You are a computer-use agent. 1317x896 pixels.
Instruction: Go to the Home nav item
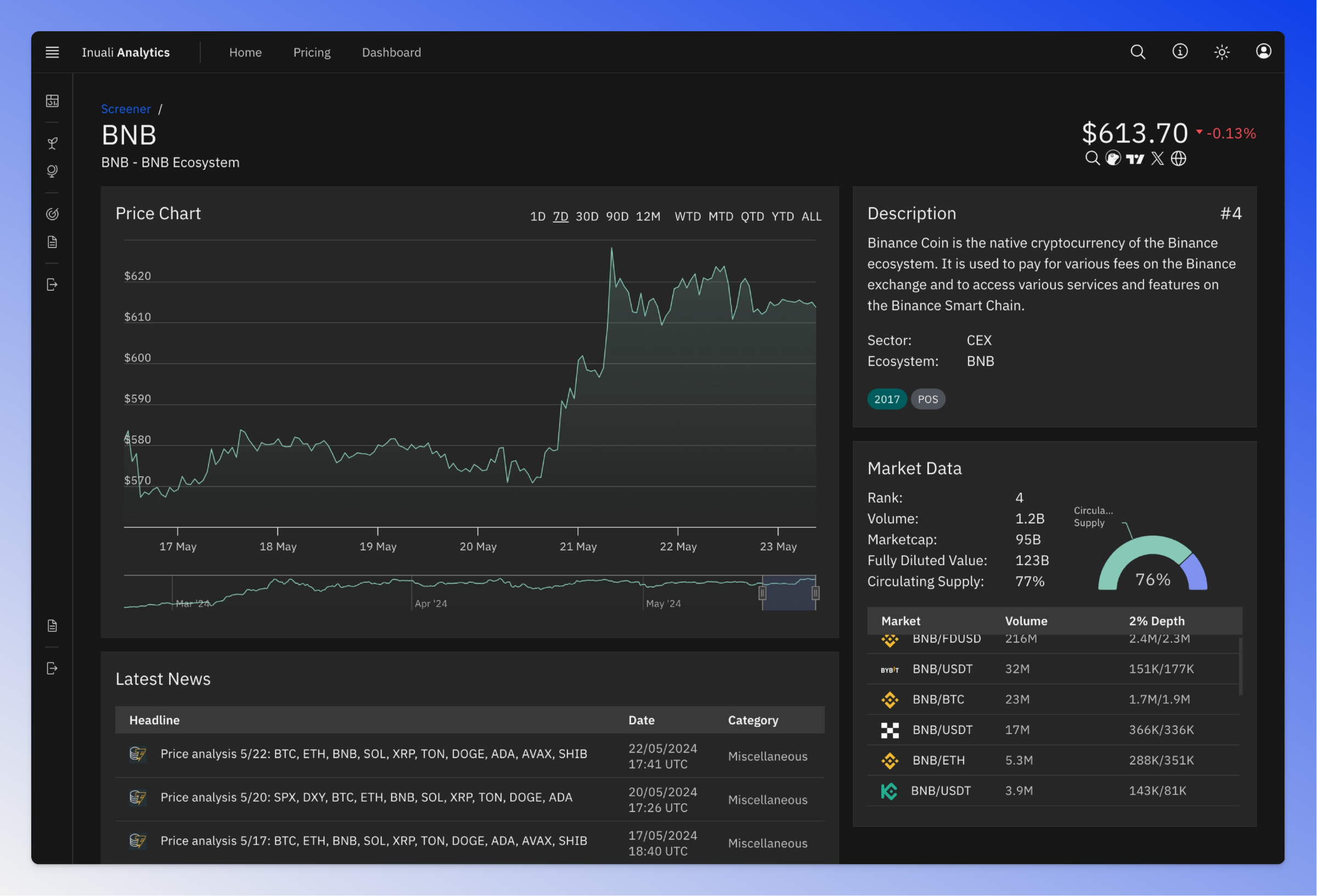[245, 52]
